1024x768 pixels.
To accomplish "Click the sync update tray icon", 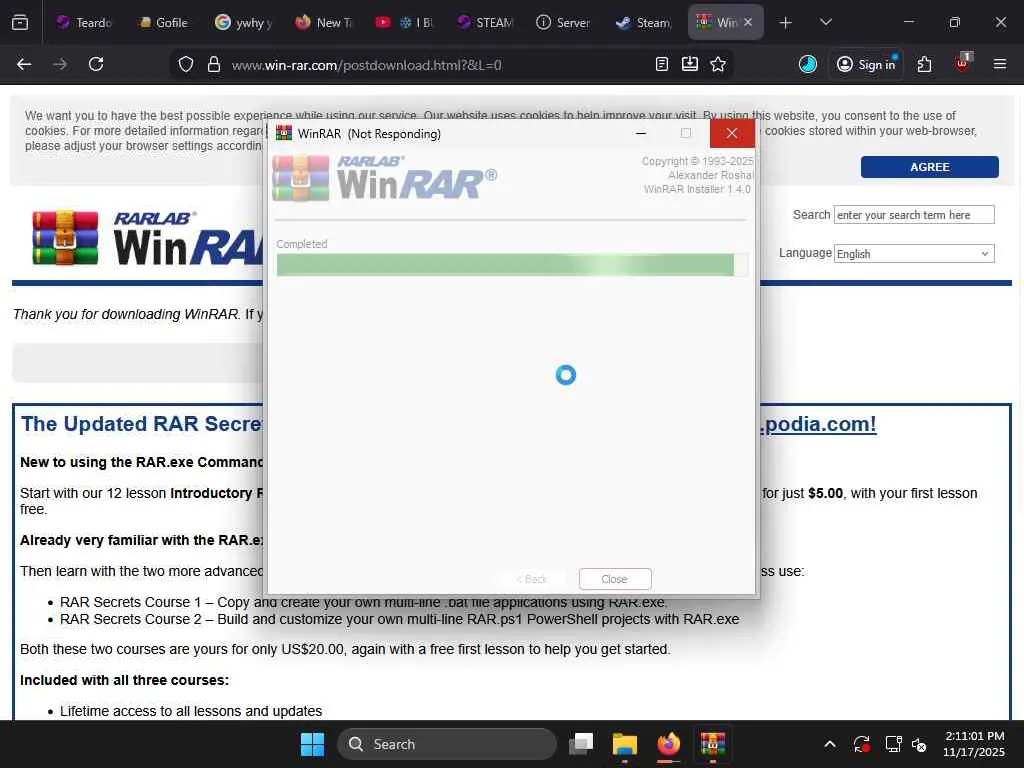I will click(x=861, y=744).
